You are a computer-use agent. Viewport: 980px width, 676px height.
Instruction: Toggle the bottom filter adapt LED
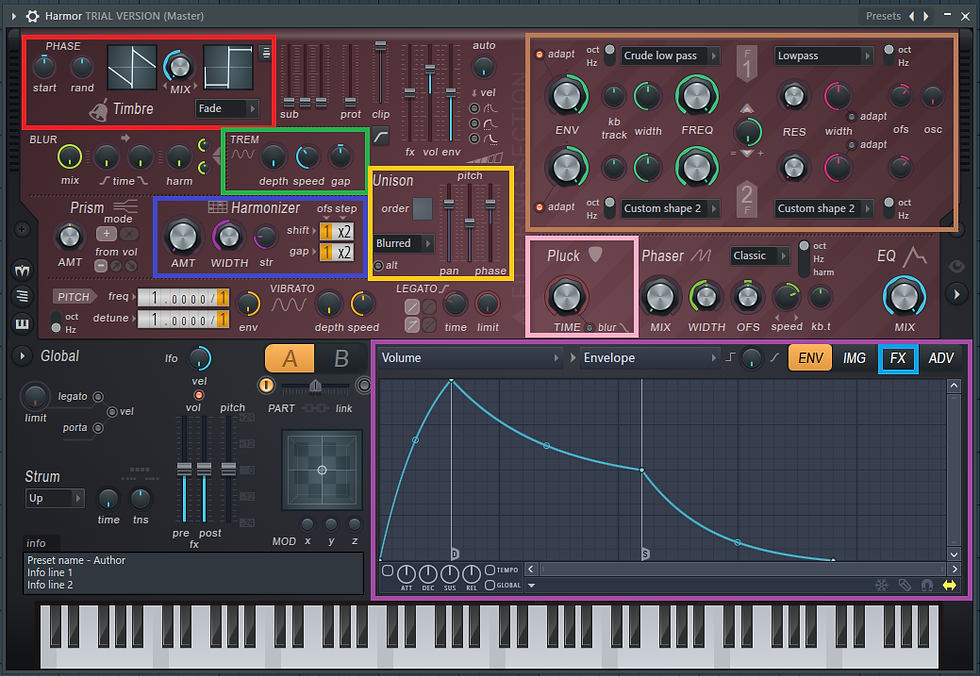(539, 207)
